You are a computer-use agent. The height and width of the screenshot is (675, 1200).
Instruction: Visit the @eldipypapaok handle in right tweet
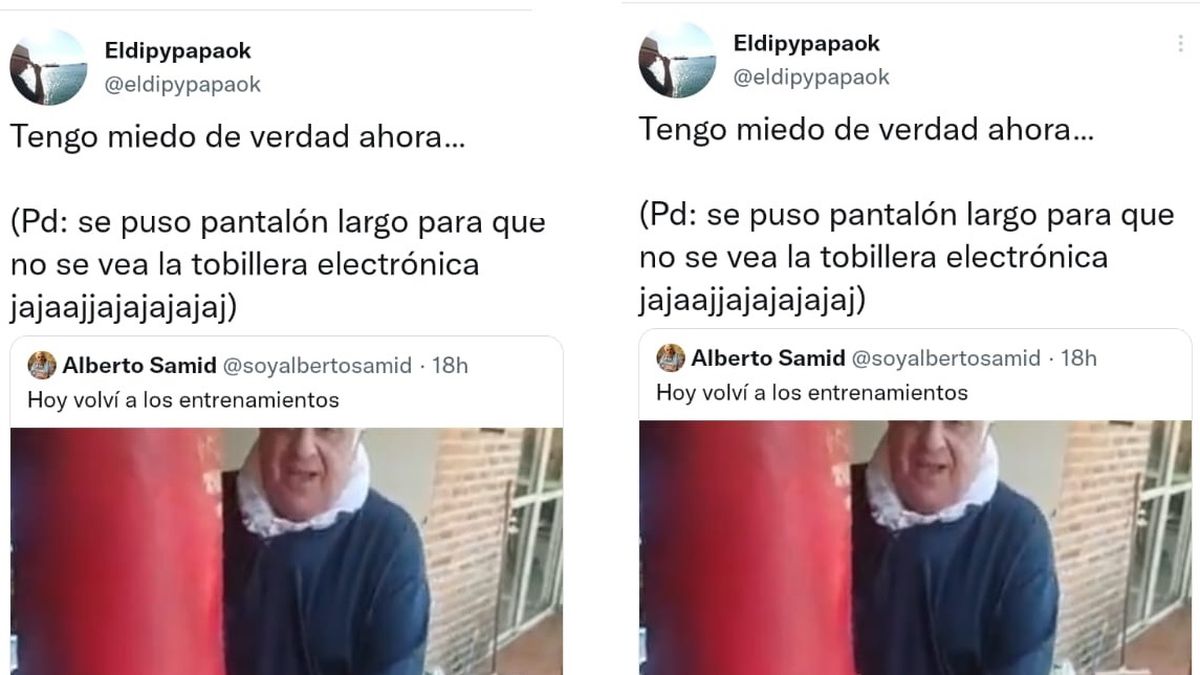point(811,78)
